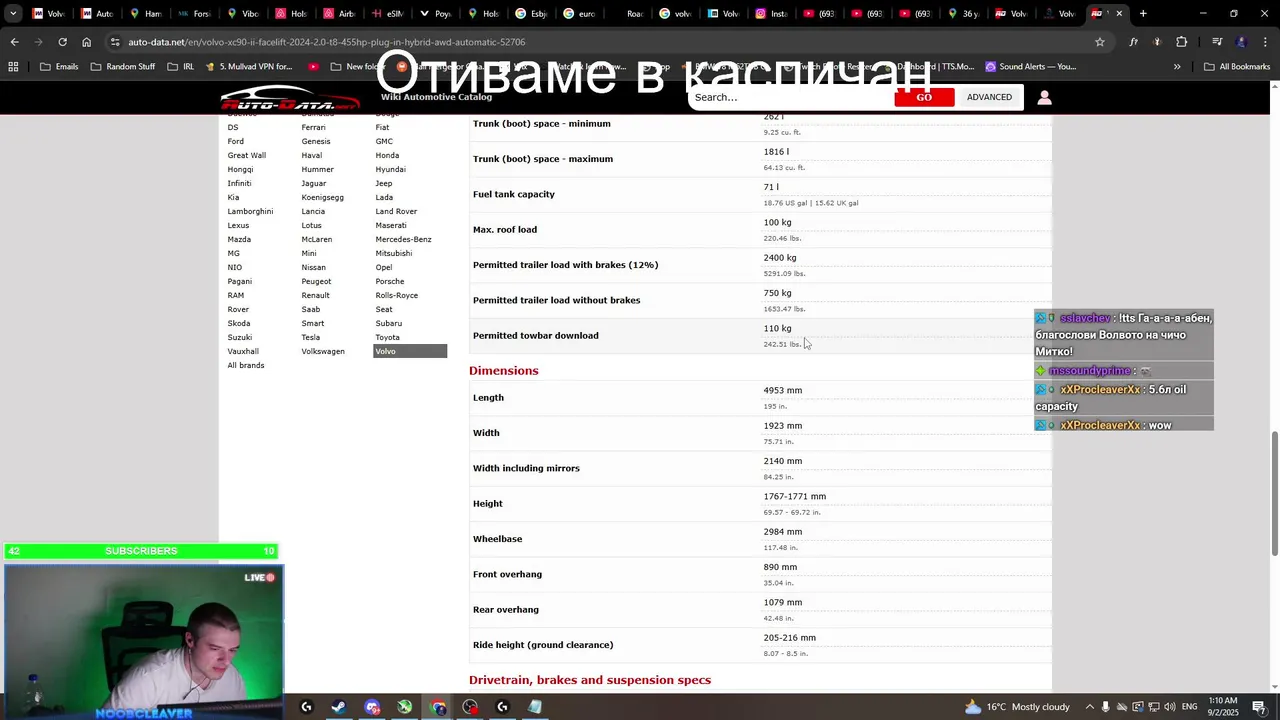Open the notification center icon

tap(1260, 707)
